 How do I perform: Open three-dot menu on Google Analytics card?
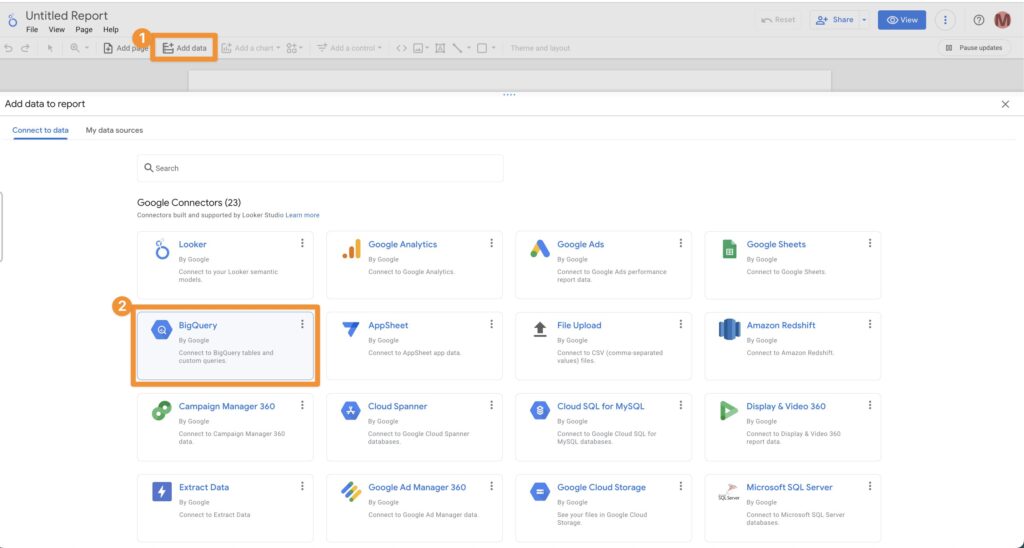click(491, 243)
